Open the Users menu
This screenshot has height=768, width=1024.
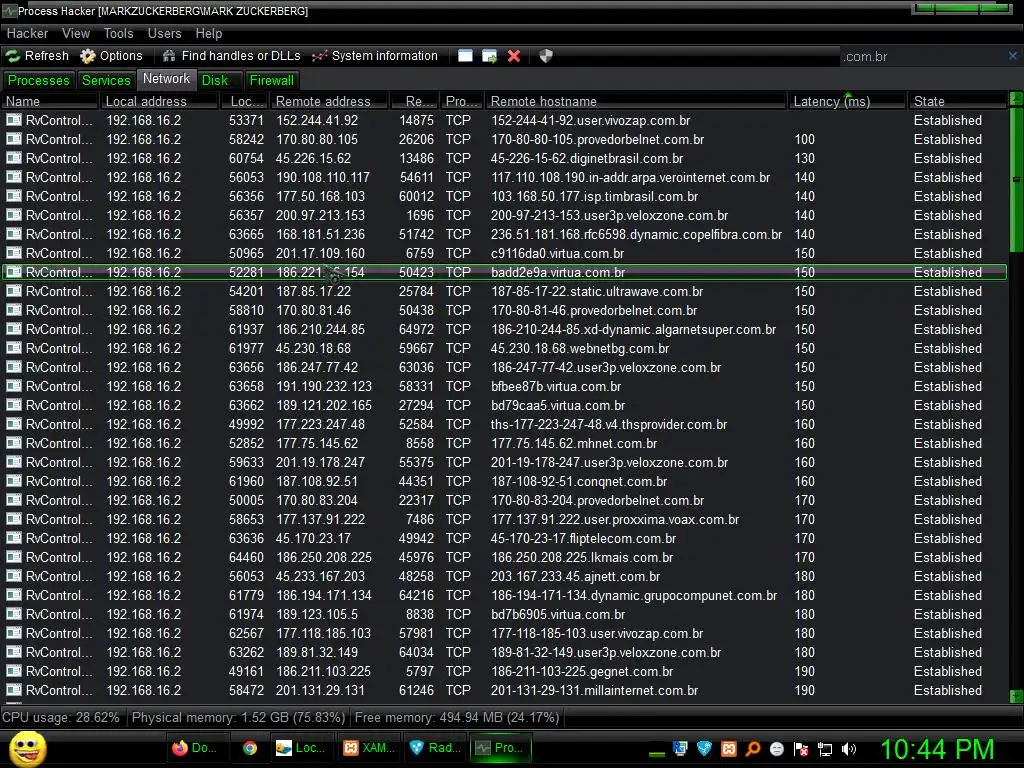(x=165, y=33)
